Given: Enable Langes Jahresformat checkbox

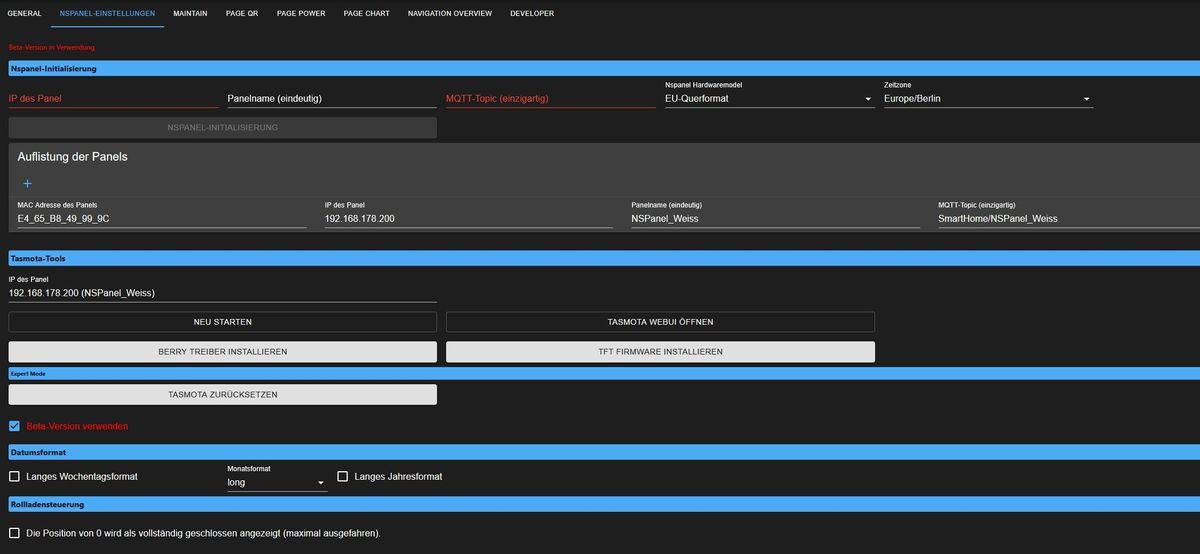Looking at the screenshot, I should (x=343, y=476).
